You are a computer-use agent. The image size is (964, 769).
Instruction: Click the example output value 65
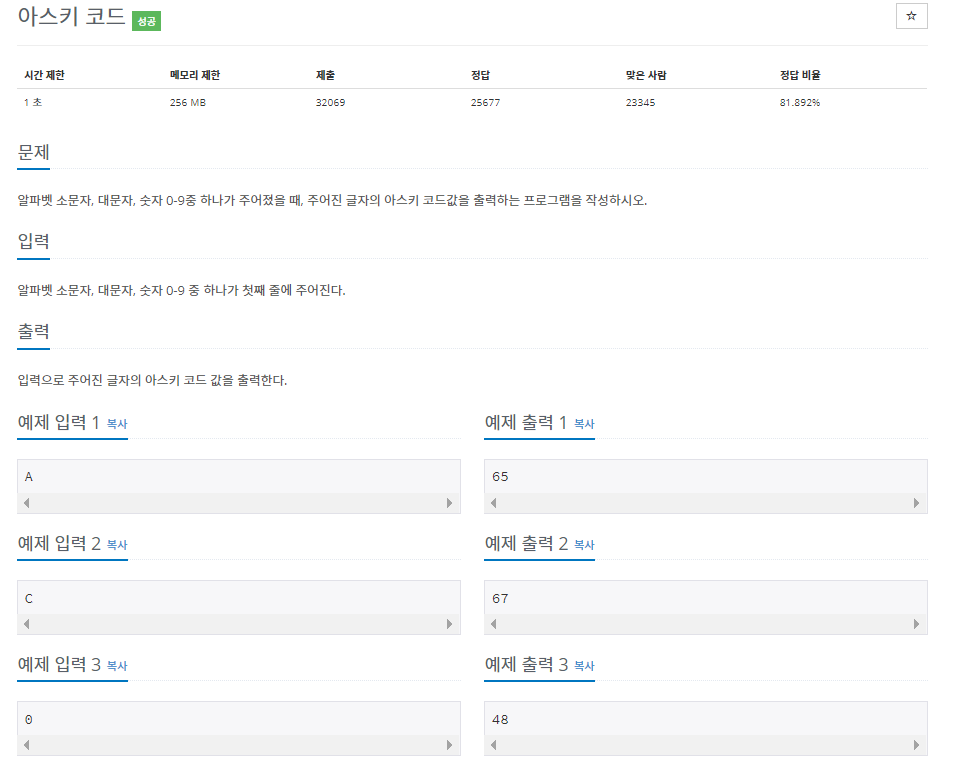500,477
